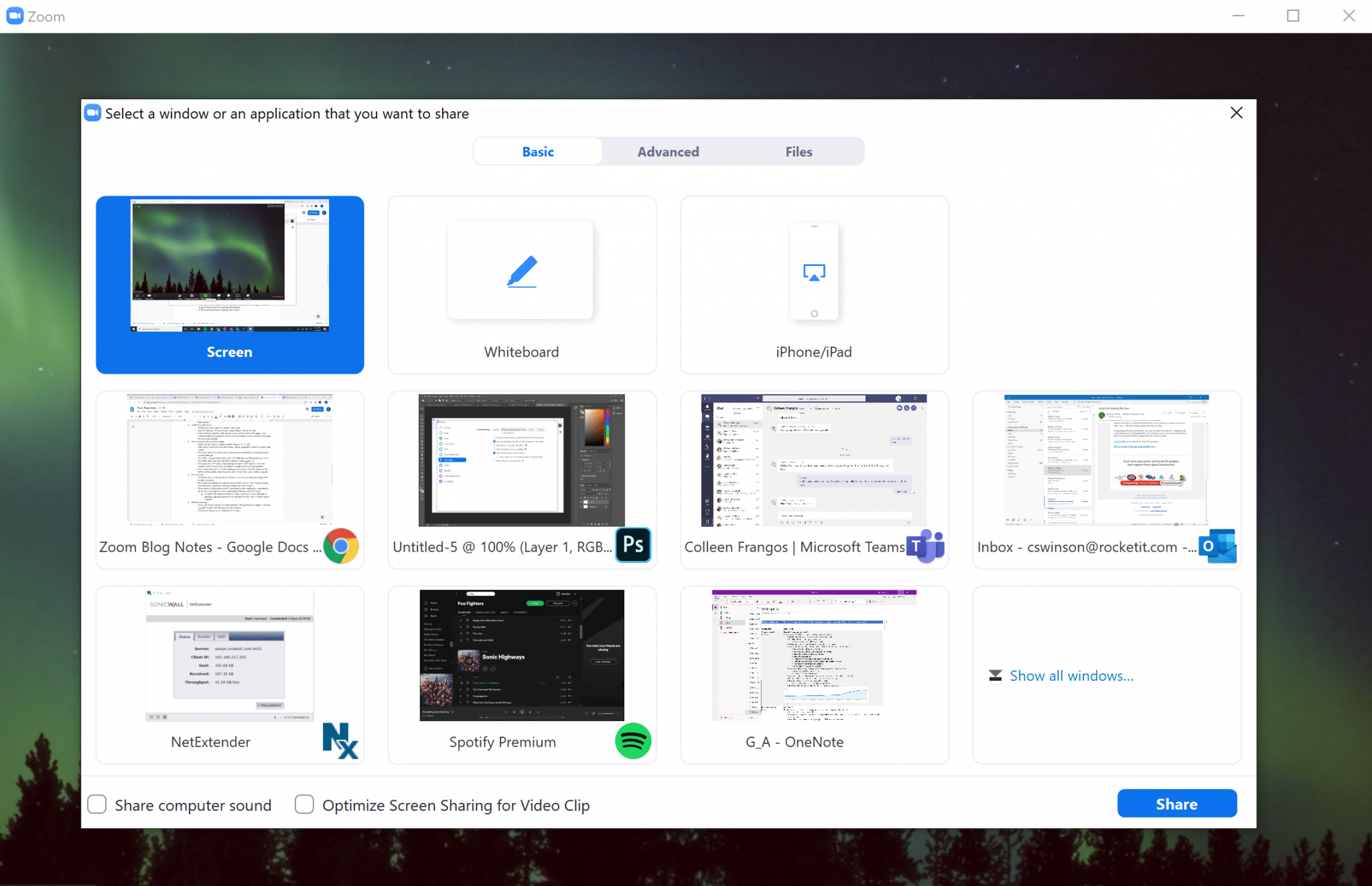
Task: Select the Screen share option
Action: [x=230, y=285]
